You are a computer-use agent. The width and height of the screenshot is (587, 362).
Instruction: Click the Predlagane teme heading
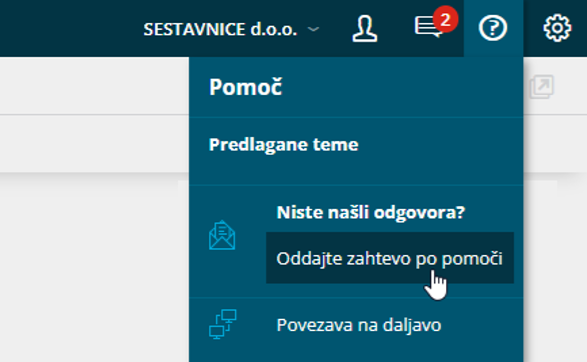[283, 145]
